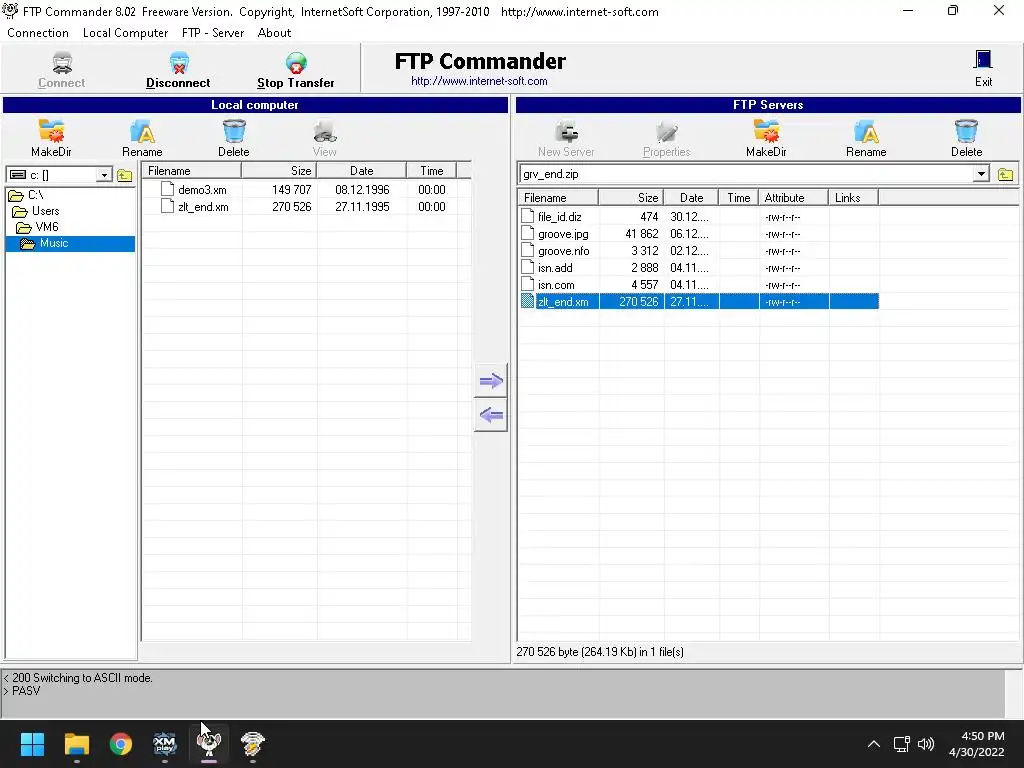Click the remote Date column header
Viewport: 1024px width, 768px height.
[691, 198]
